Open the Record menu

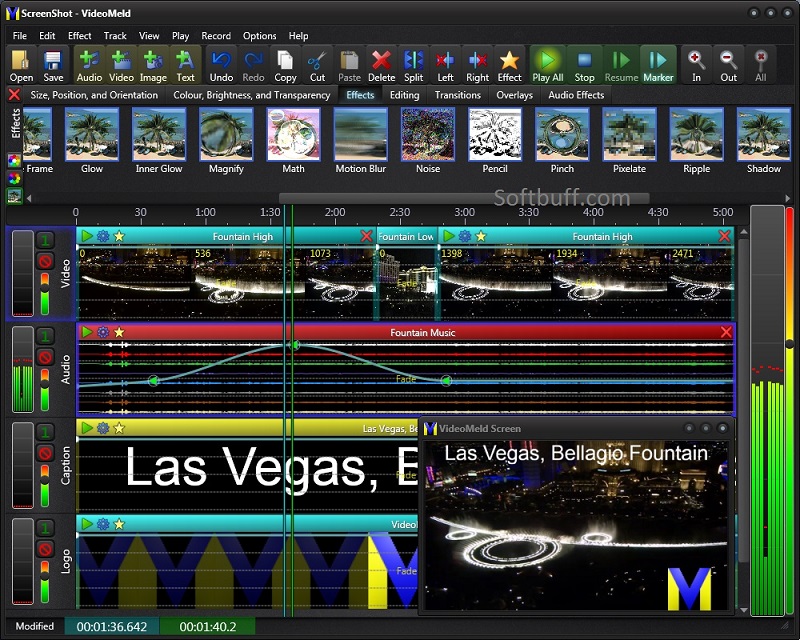tap(216, 35)
